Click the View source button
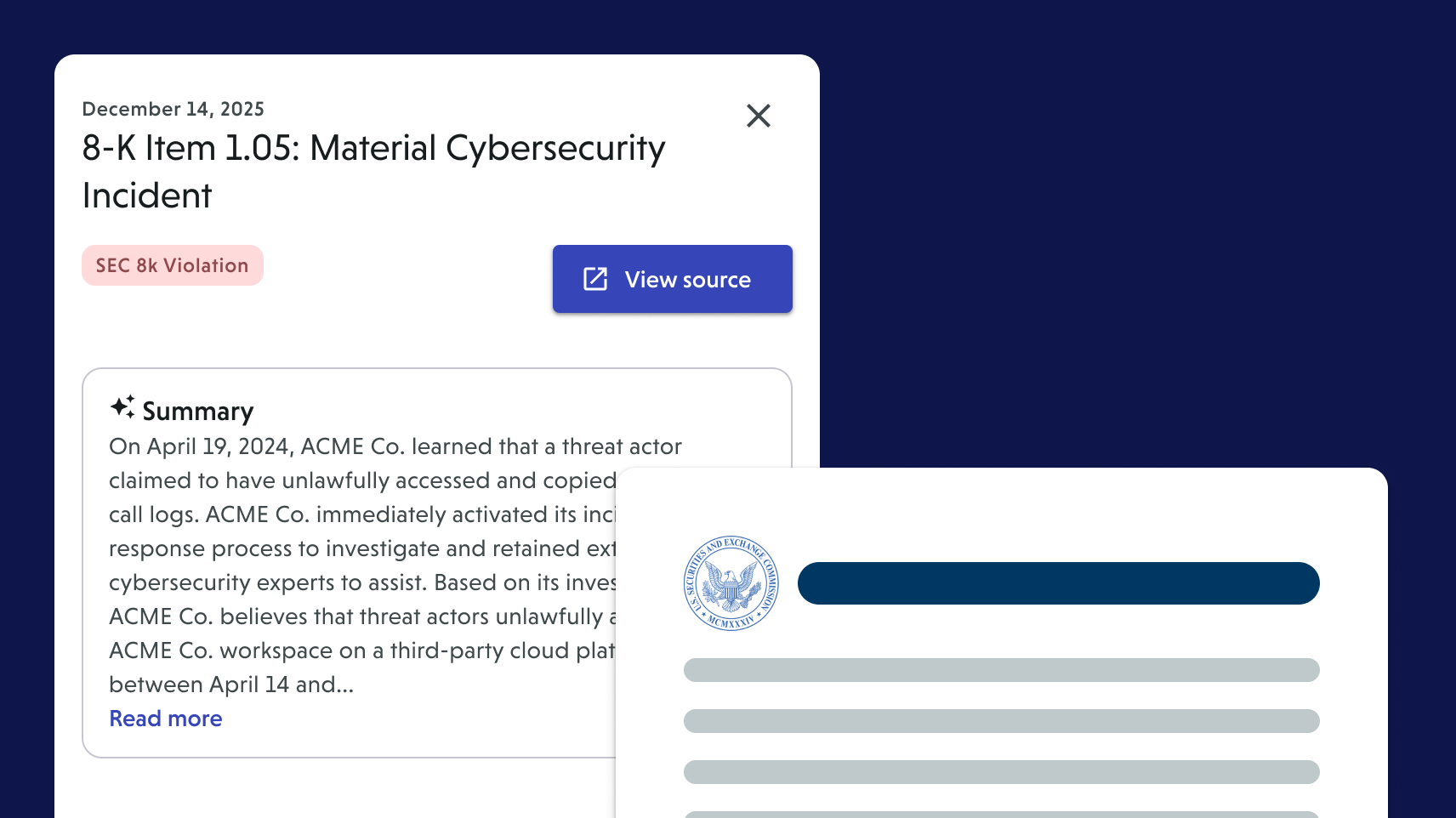Screen dimensions: 1456x818 click(672, 279)
